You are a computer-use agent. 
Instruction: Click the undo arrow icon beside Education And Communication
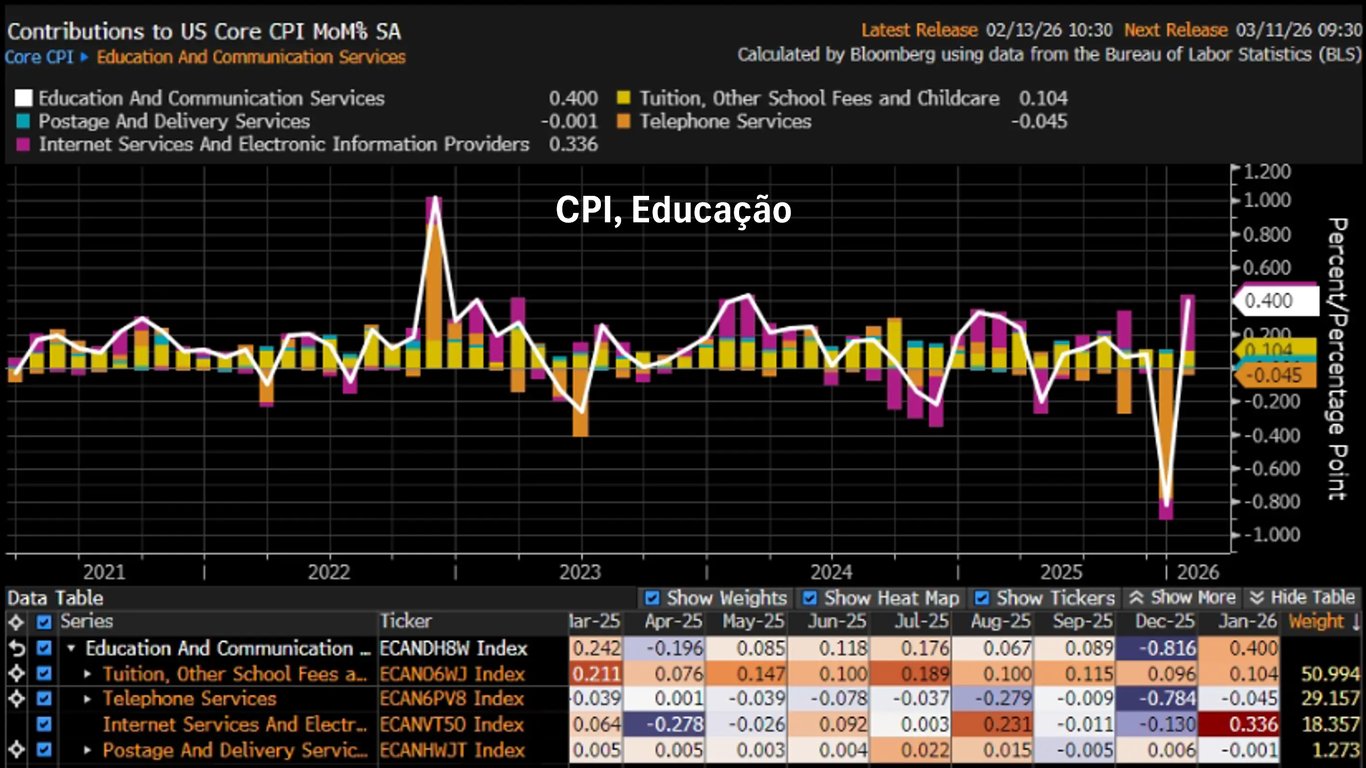pos(15,648)
